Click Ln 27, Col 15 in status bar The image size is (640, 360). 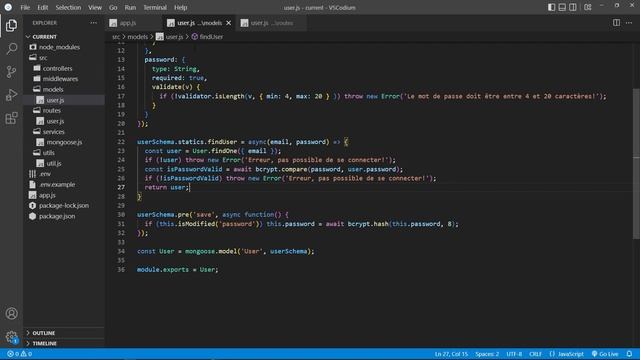point(451,354)
